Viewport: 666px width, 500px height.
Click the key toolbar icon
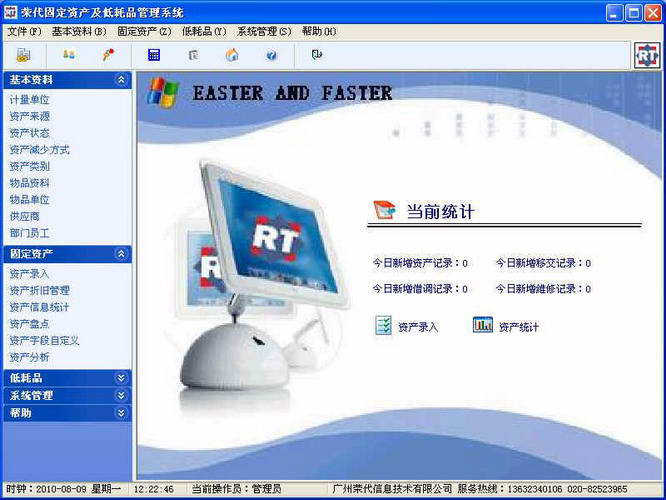(x=108, y=54)
